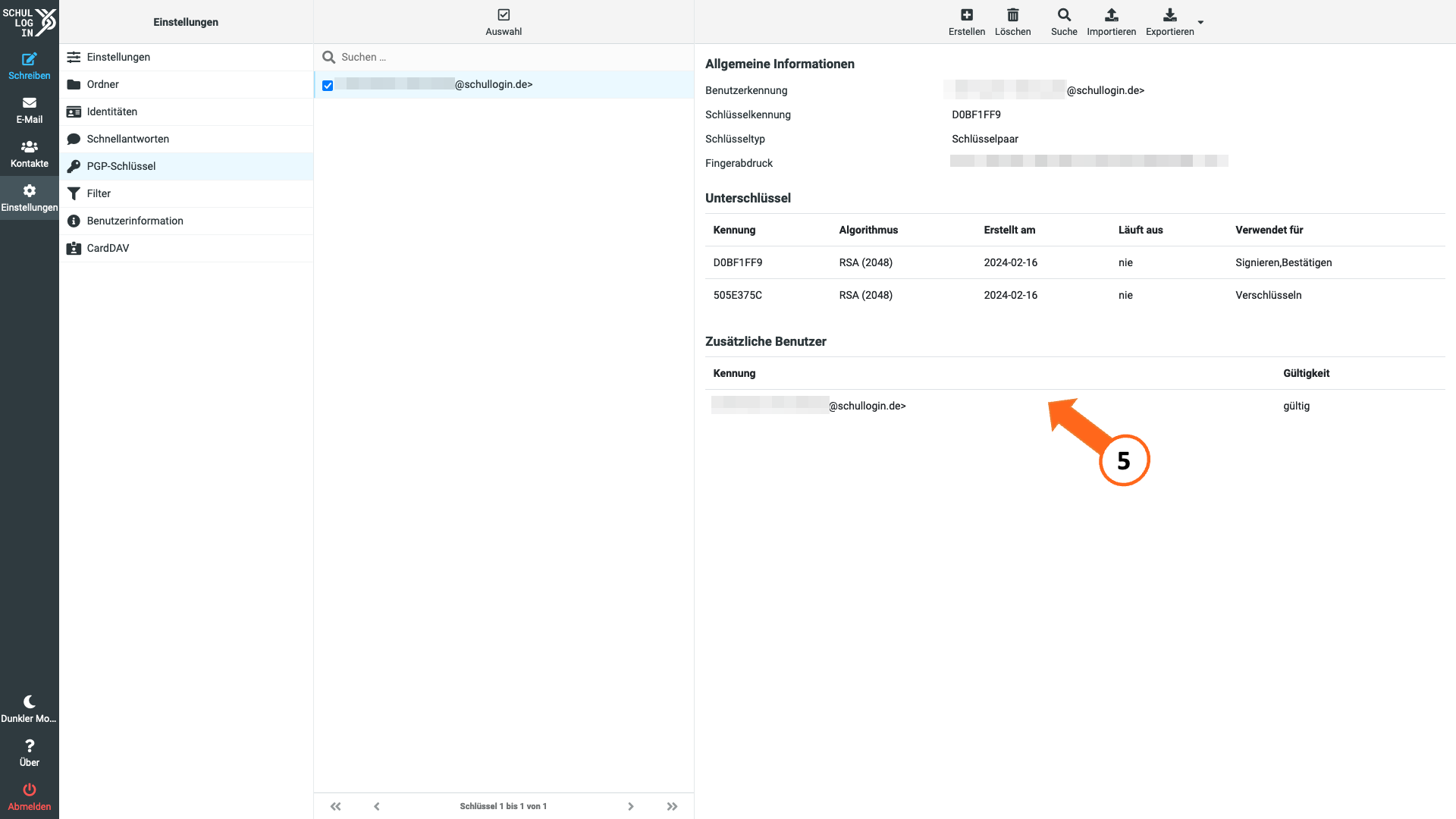Image resolution: width=1456 pixels, height=819 pixels.
Task: Click 'gültig' validity value
Action: 1296,406
